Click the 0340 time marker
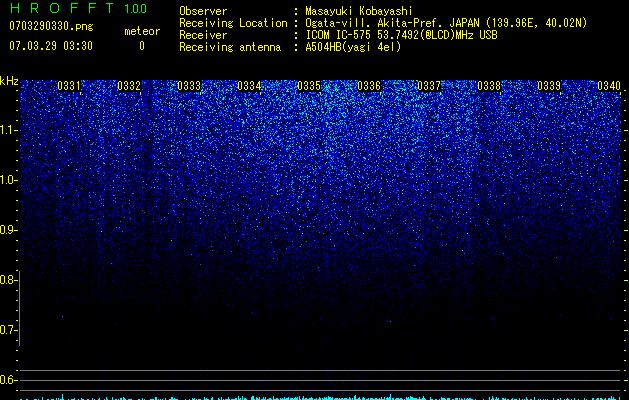The height and width of the screenshot is (400, 629). click(609, 86)
